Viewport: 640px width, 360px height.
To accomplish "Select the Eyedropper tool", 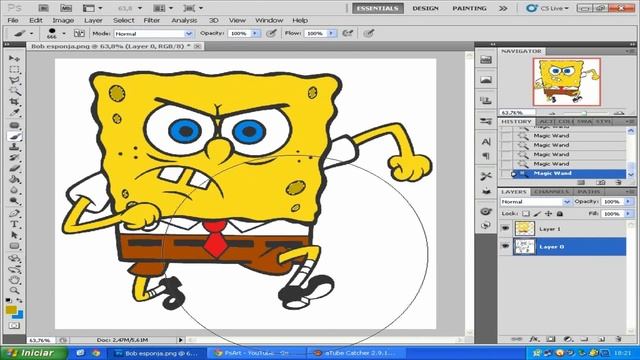I will click(x=14, y=113).
